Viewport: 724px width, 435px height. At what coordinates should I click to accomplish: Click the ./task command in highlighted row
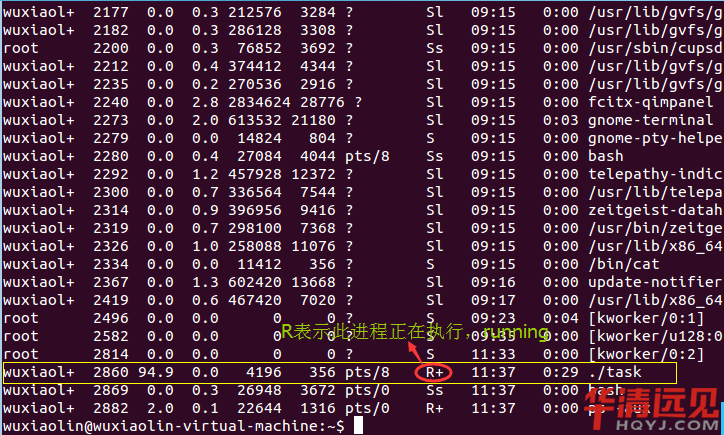coord(618,372)
